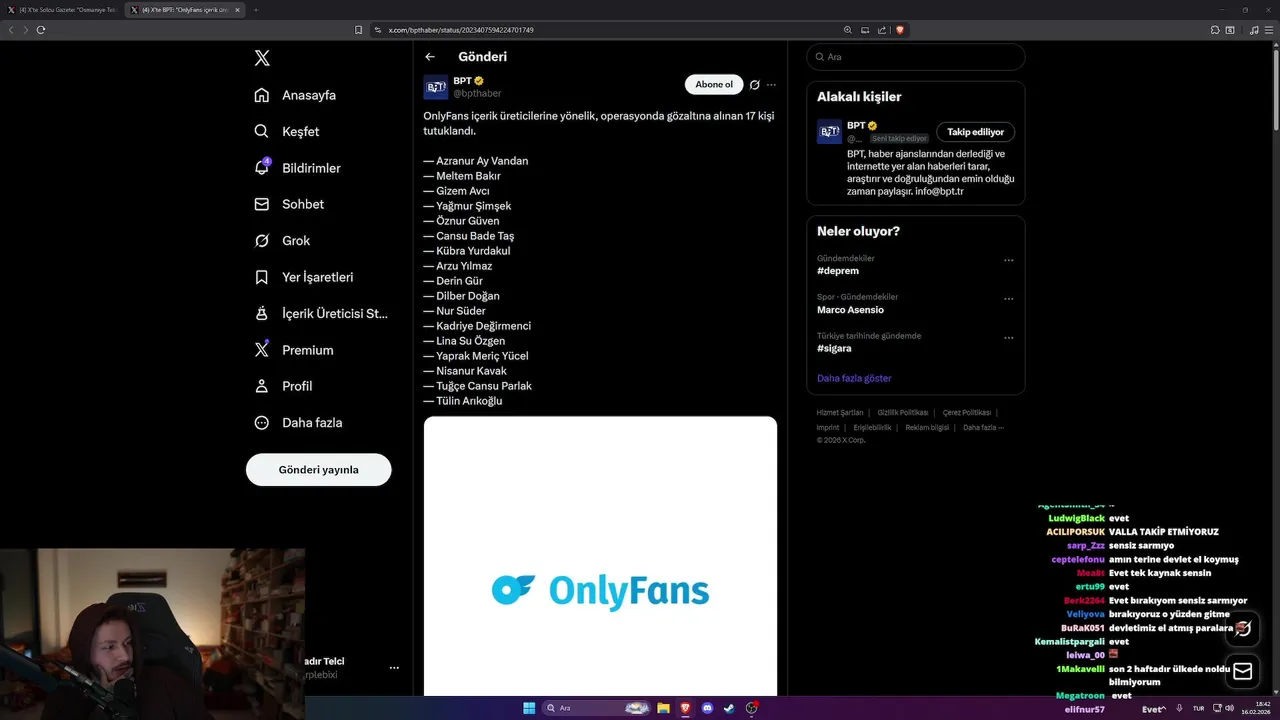Open the Gizlilik Politikası footer link

click(903, 413)
